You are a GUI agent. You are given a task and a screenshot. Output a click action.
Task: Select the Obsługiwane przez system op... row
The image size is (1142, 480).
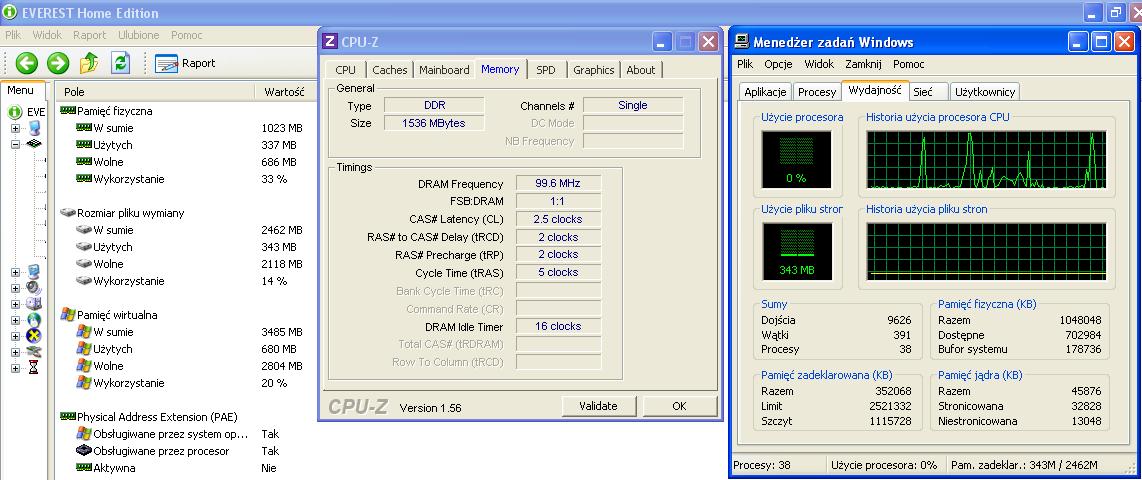click(x=186, y=434)
